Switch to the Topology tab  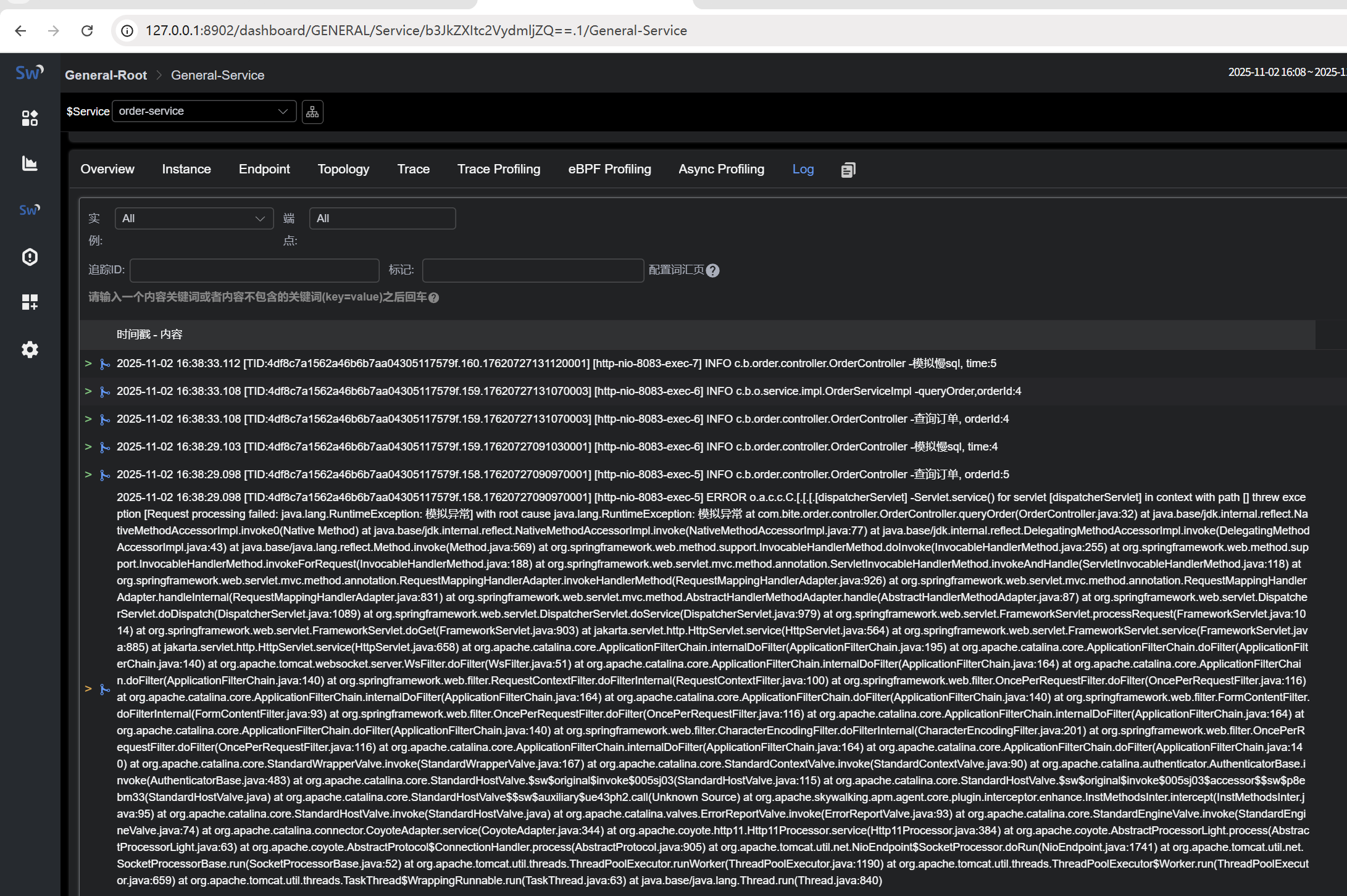tap(343, 169)
